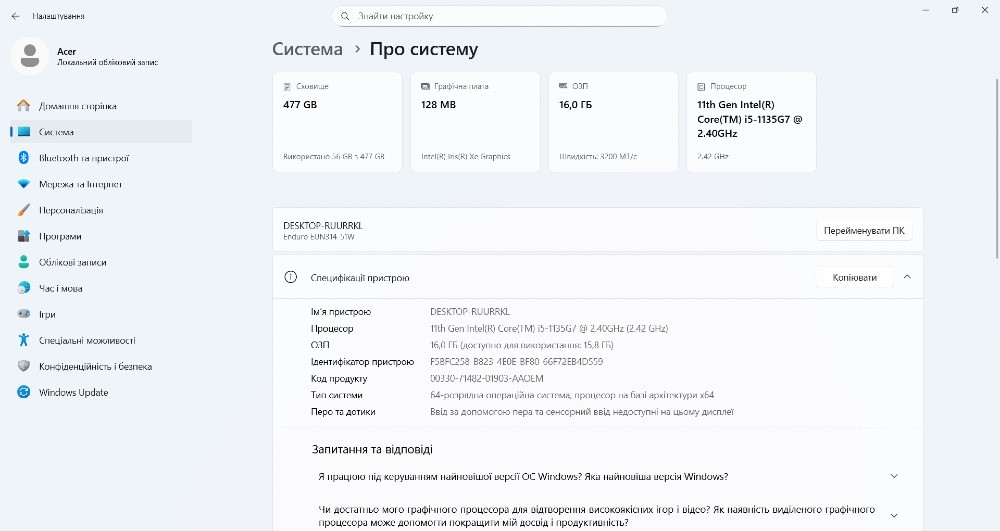Viewport: 1000px width, 531px height.
Task: Open the 128 MB graphics card tile
Action: pyautogui.click(x=475, y=122)
